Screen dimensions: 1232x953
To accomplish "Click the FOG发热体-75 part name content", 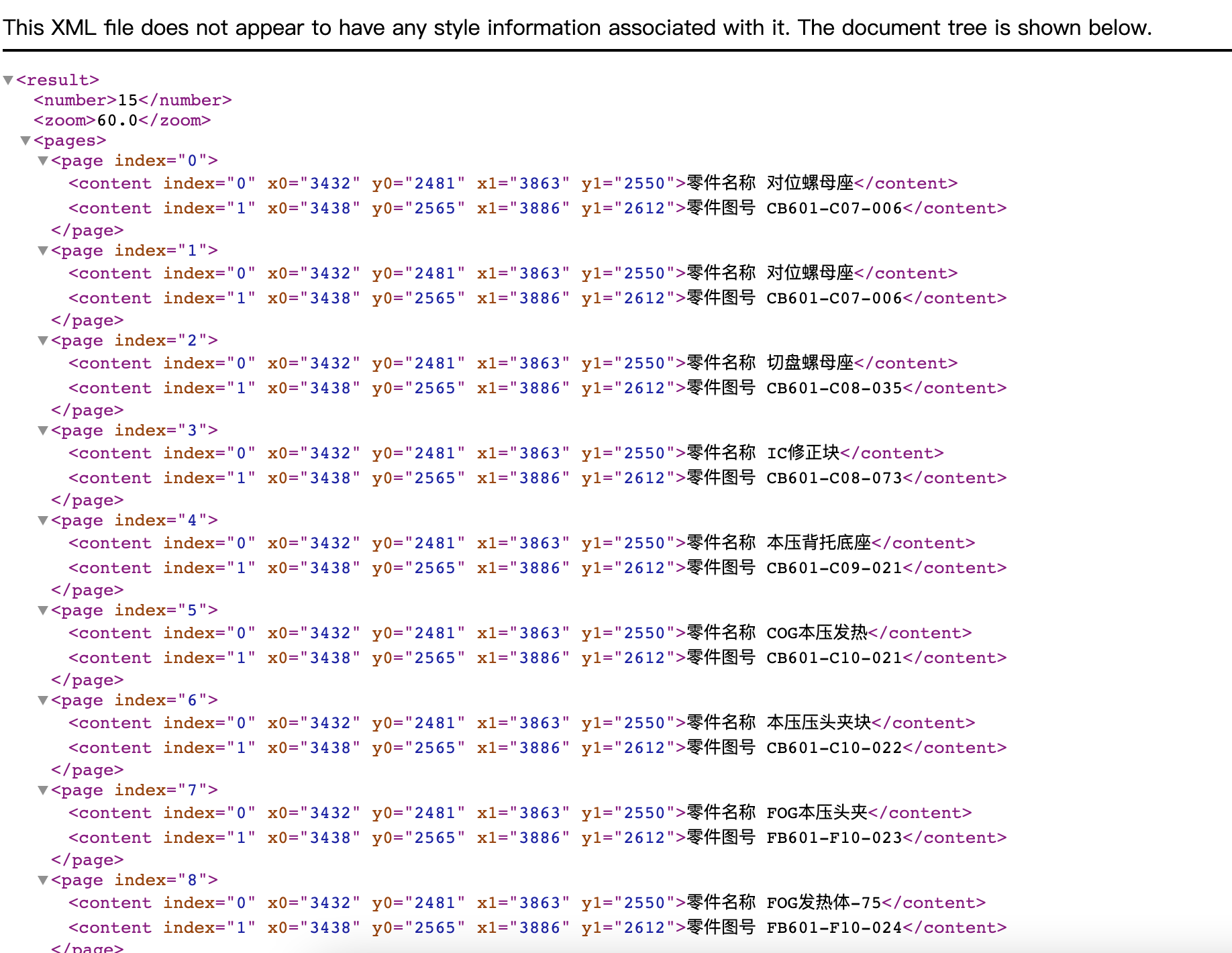I will [824, 903].
